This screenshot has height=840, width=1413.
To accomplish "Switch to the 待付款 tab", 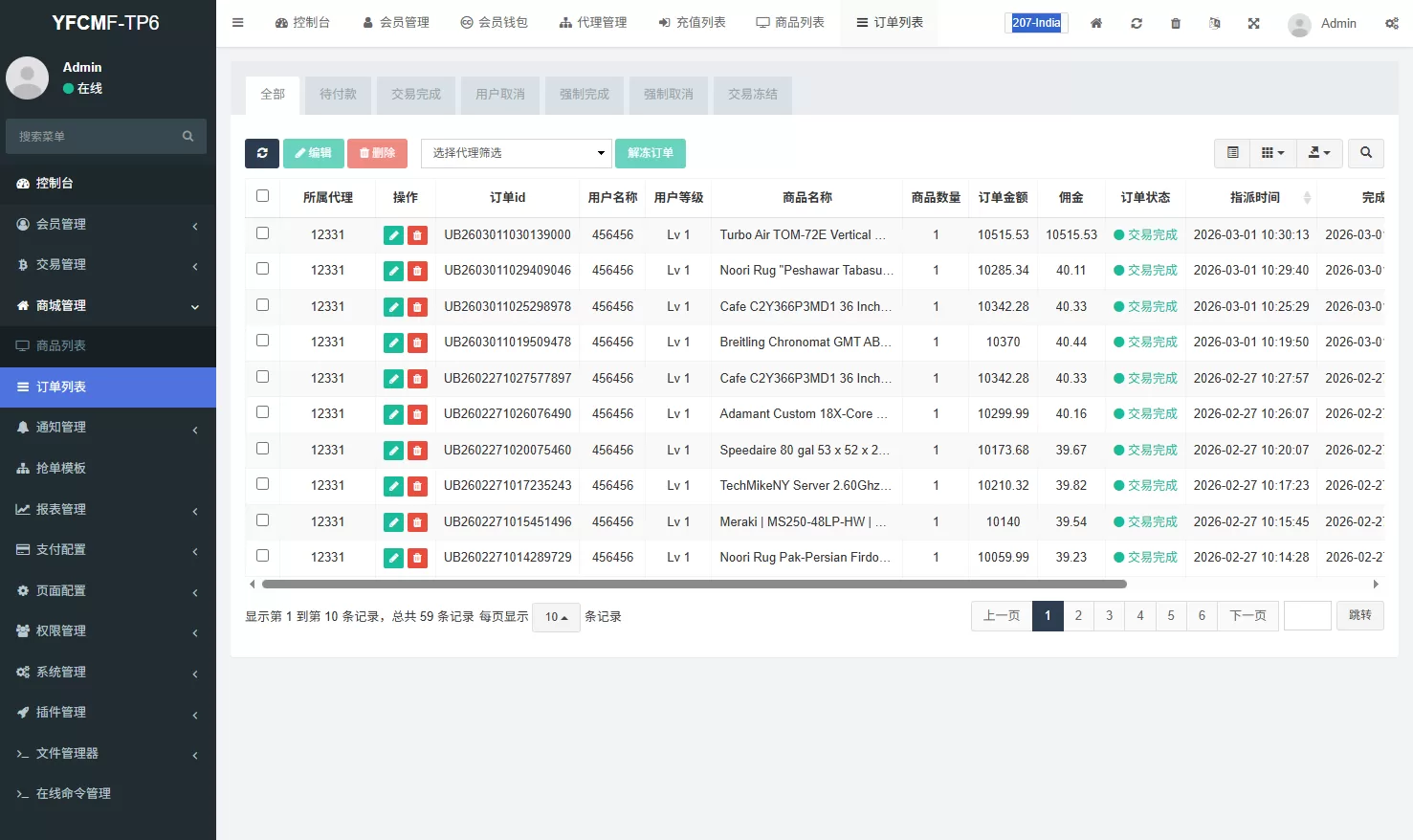I will [x=338, y=95].
